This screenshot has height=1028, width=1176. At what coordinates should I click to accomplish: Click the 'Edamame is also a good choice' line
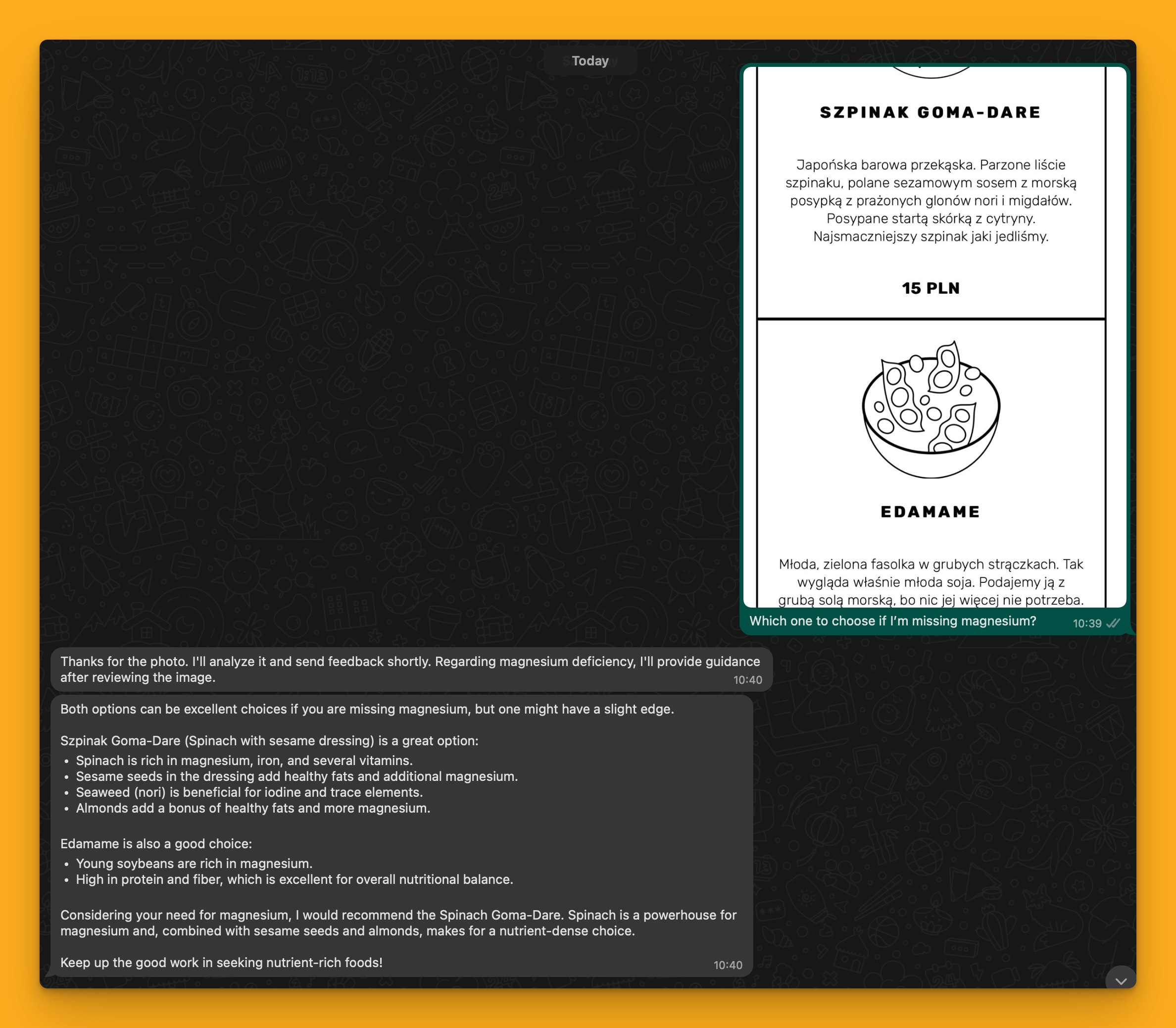[156, 843]
